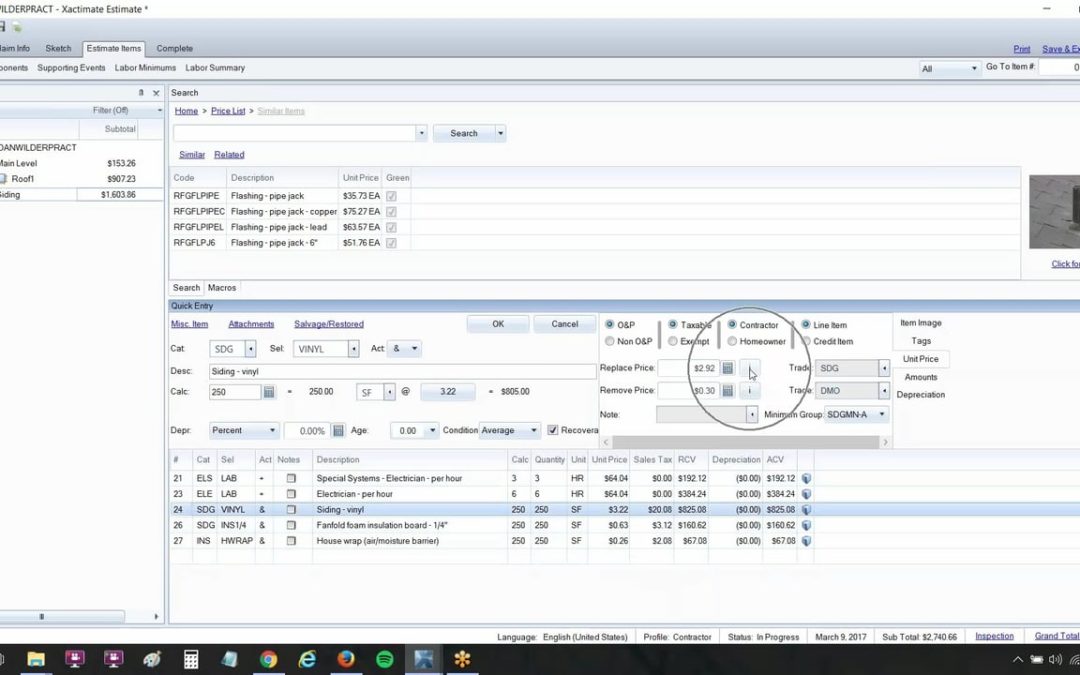The height and width of the screenshot is (675, 1080).
Task: Select the Non O&P radio button
Action: pos(610,341)
